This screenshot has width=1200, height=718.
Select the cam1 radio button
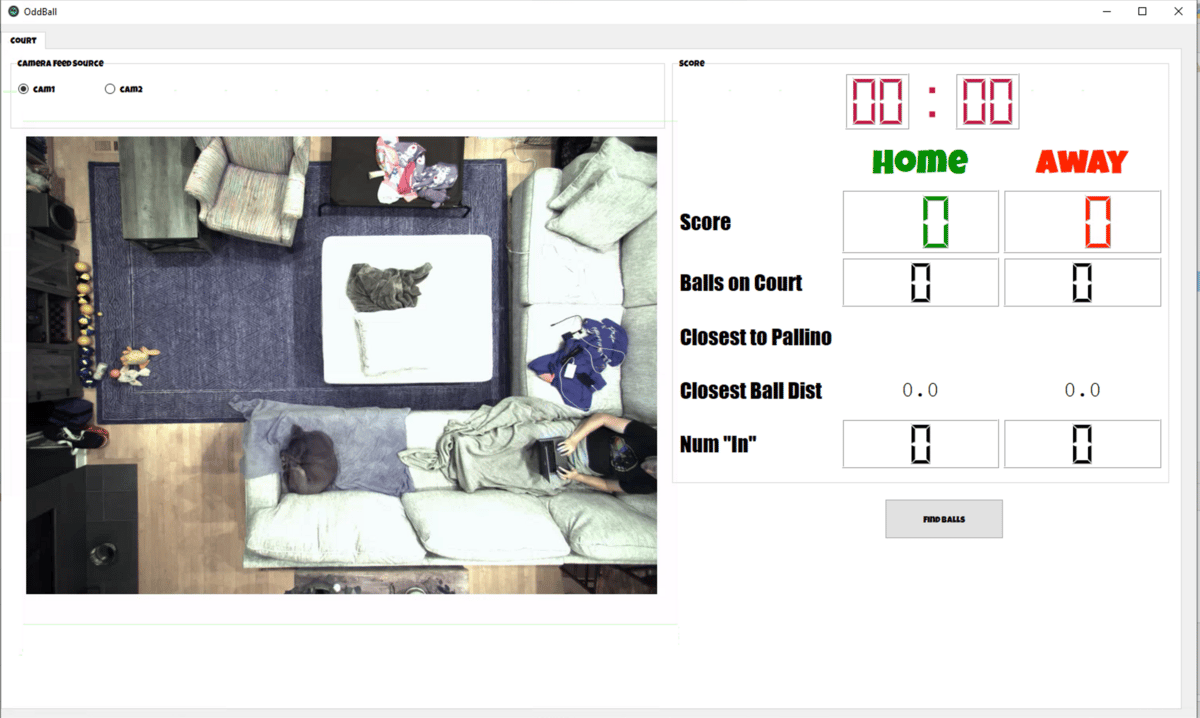tap(36, 89)
